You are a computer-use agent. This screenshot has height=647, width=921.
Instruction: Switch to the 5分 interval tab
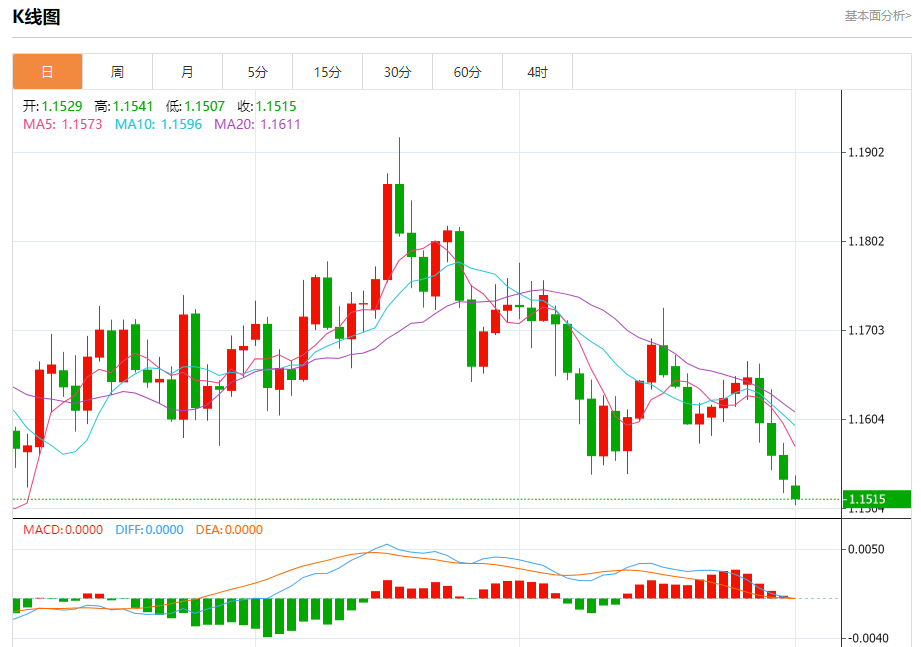click(257, 72)
